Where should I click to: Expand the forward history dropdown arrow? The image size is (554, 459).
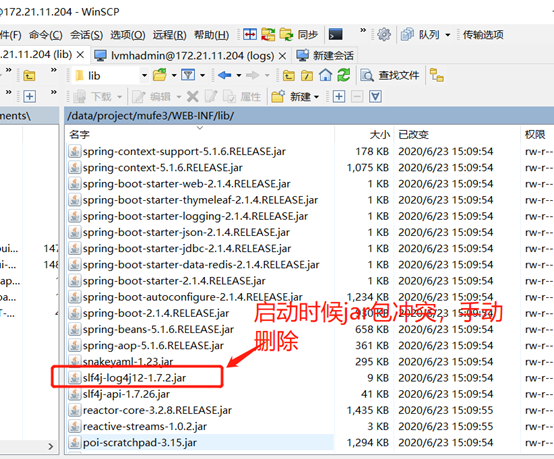click(267, 75)
